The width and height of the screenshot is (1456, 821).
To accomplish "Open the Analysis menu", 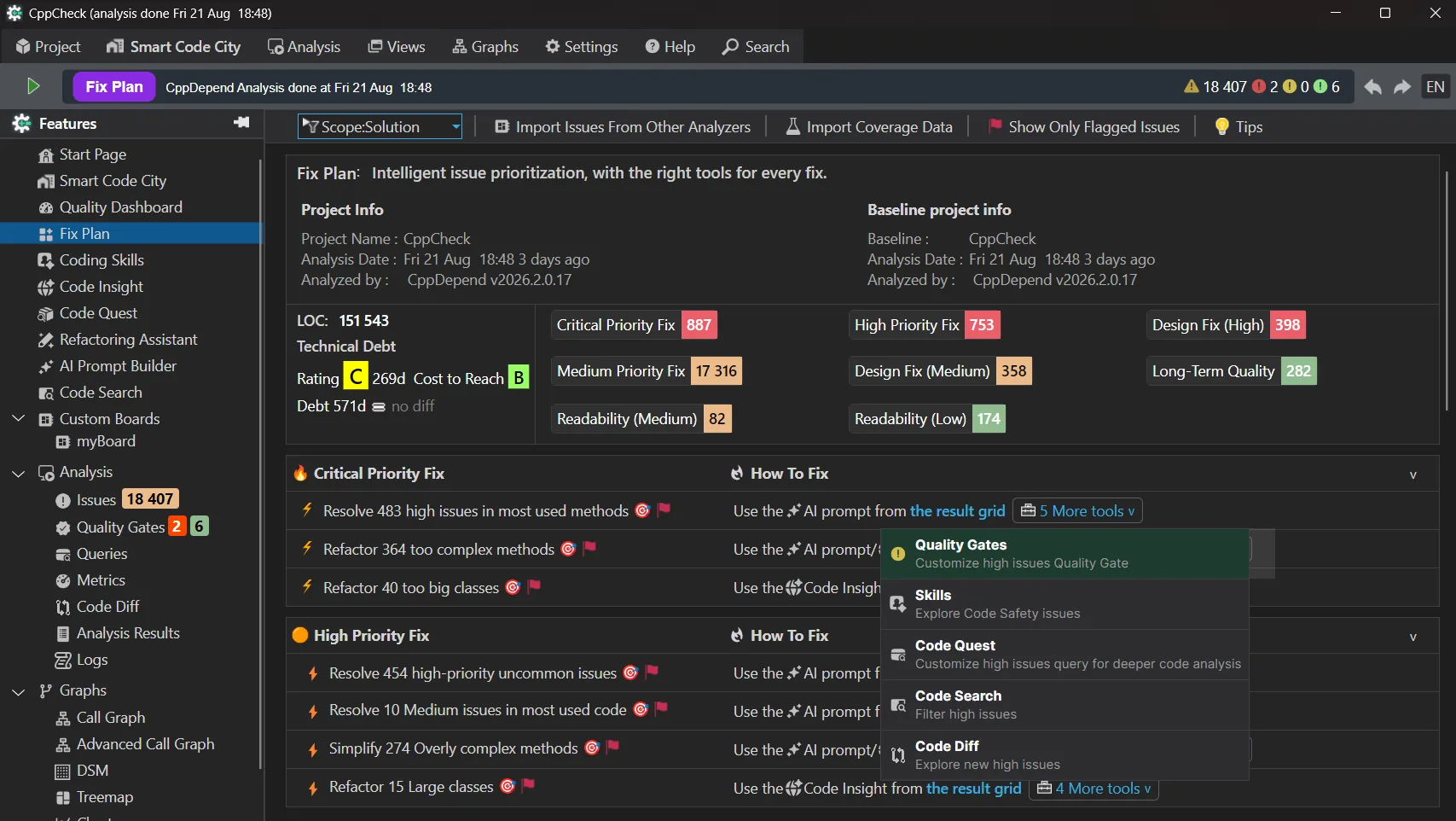I will pos(304,46).
